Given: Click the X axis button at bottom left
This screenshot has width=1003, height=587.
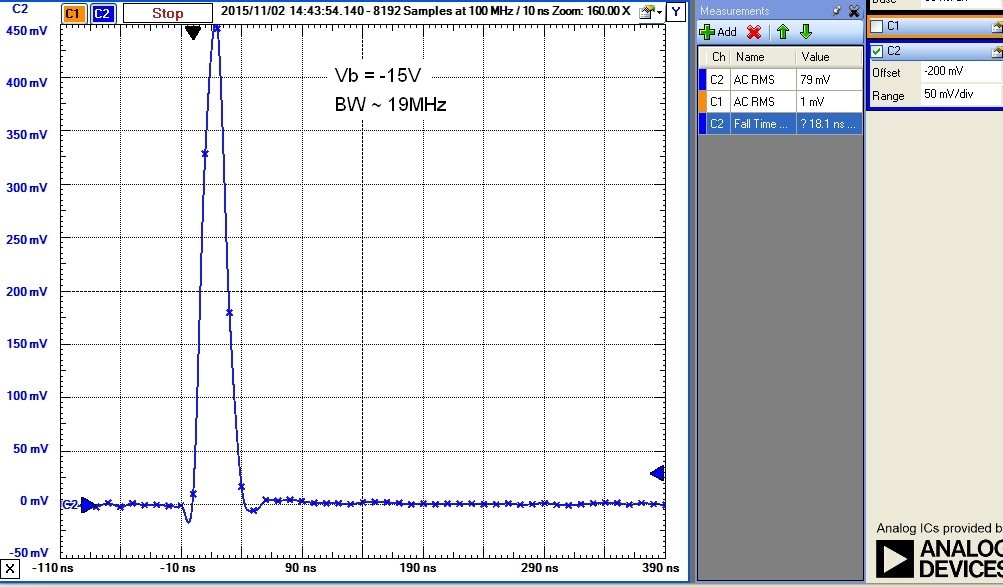Looking at the screenshot, I should [x=10, y=569].
